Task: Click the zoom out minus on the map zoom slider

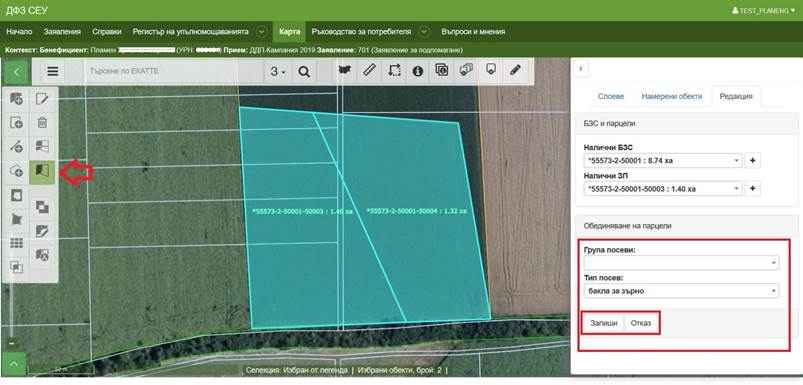Action: (11, 344)
